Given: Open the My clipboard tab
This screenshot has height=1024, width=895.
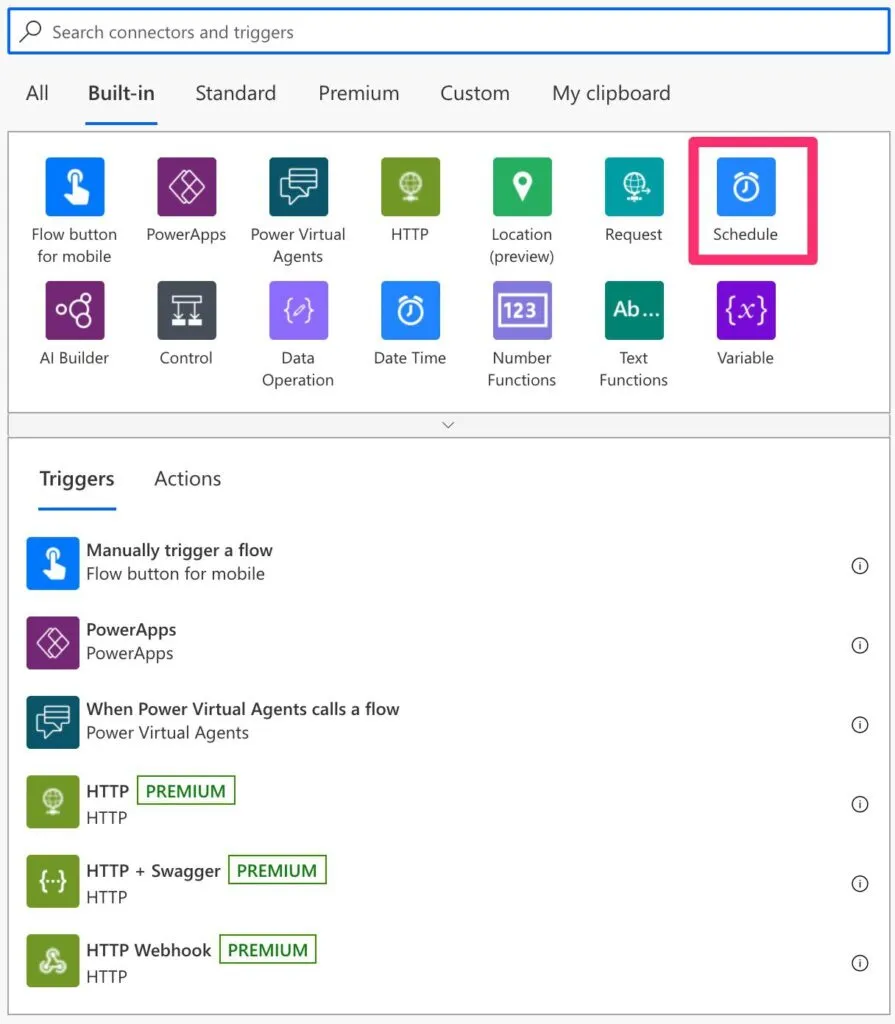Looking at the screenshot, I should pyautogui.click(x=611, y=93).
